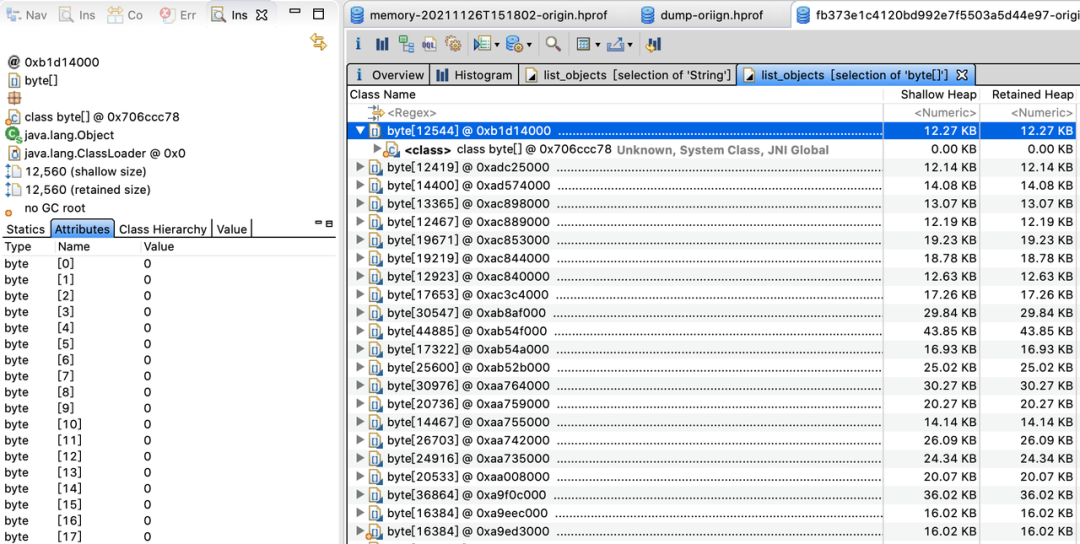The image size is (1080, 544).
Task: Click the export toolbar icon
Action: 615,44
